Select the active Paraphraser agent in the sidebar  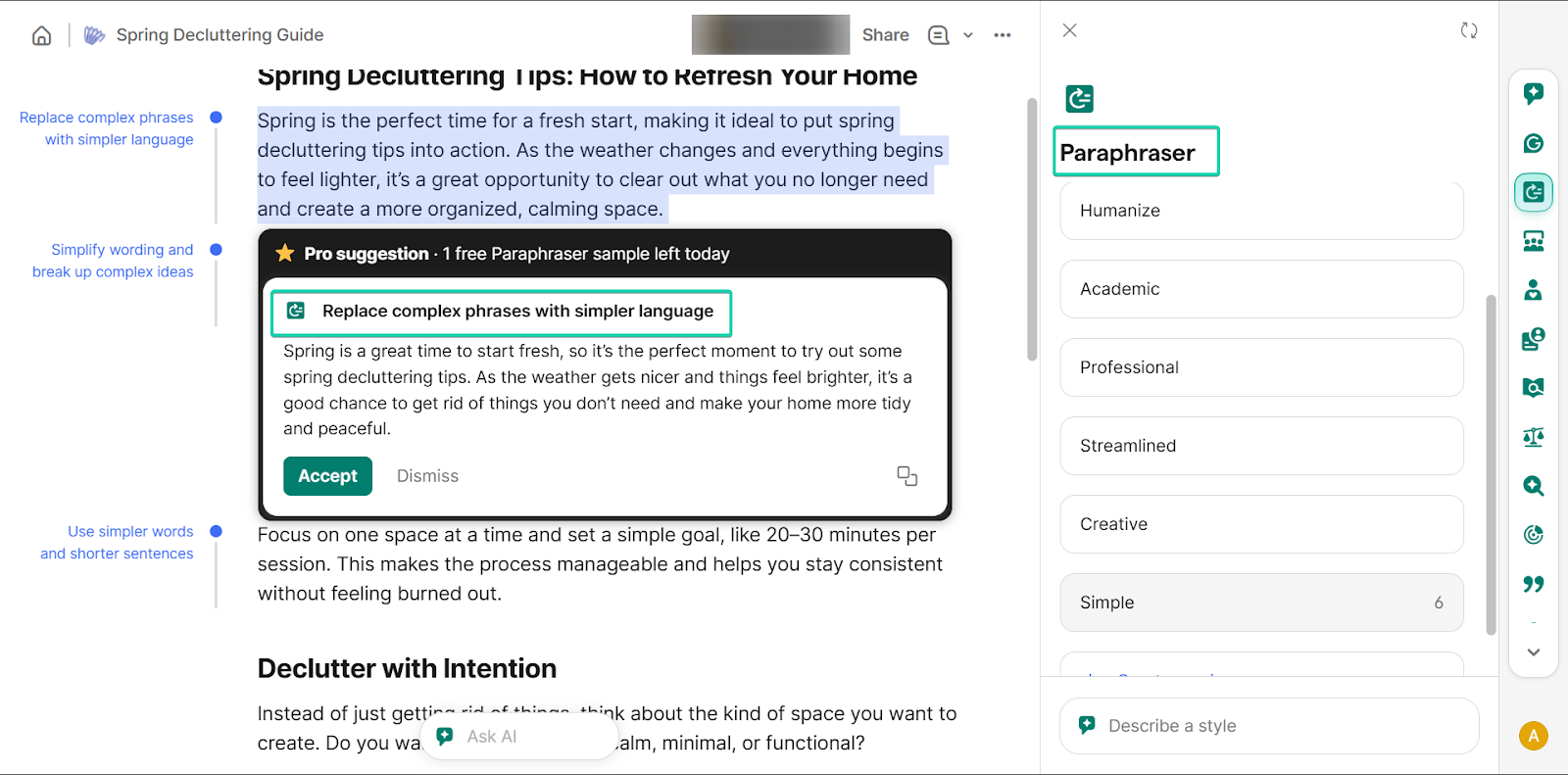point(1534,192)
